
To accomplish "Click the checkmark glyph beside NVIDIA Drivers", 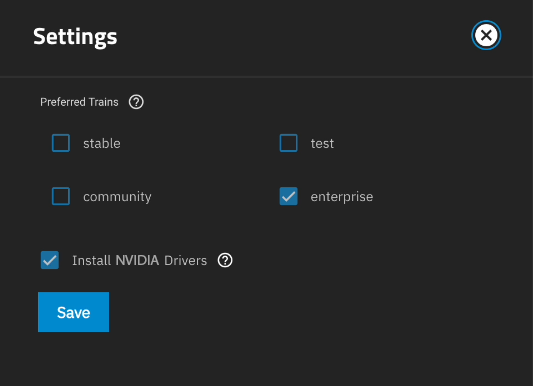I will point(50,260).
